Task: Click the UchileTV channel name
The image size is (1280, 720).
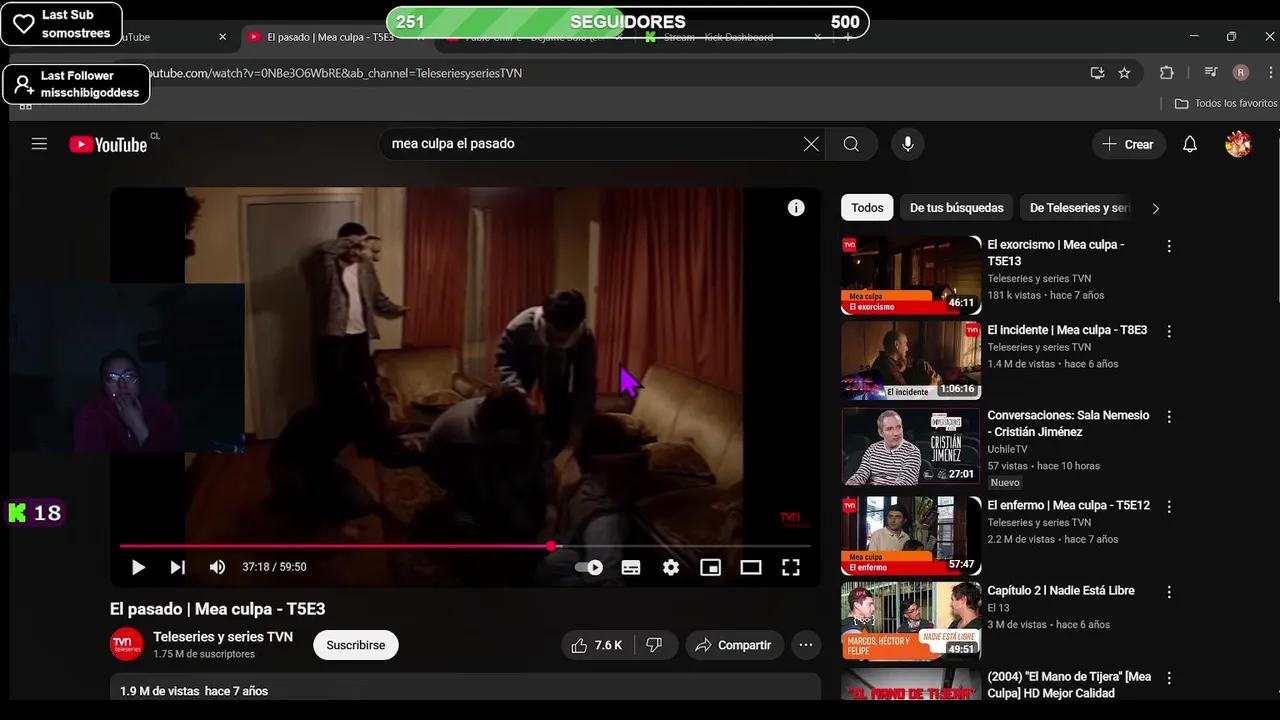Action: coord(1007,450)
